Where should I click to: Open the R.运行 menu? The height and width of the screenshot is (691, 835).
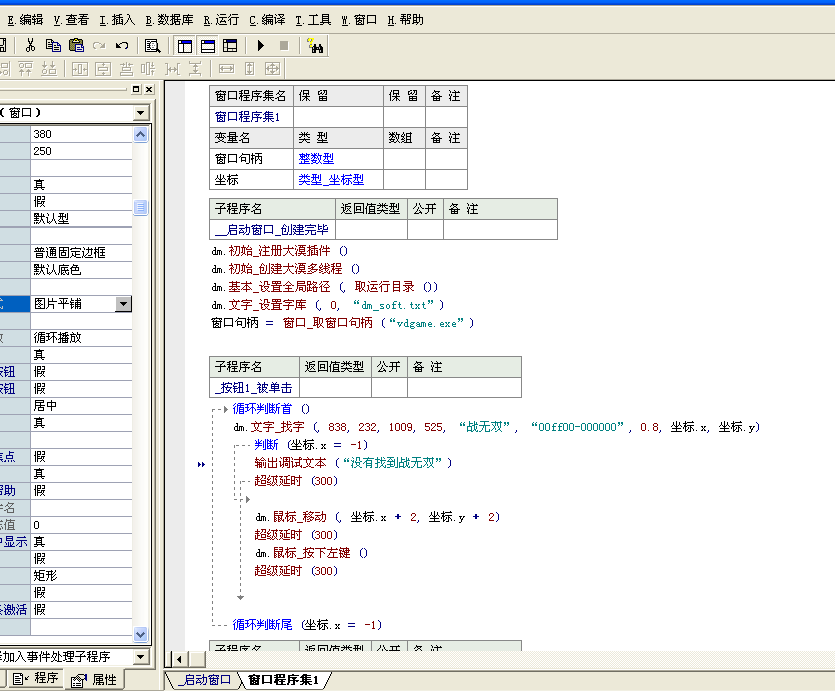pos(221,20)
